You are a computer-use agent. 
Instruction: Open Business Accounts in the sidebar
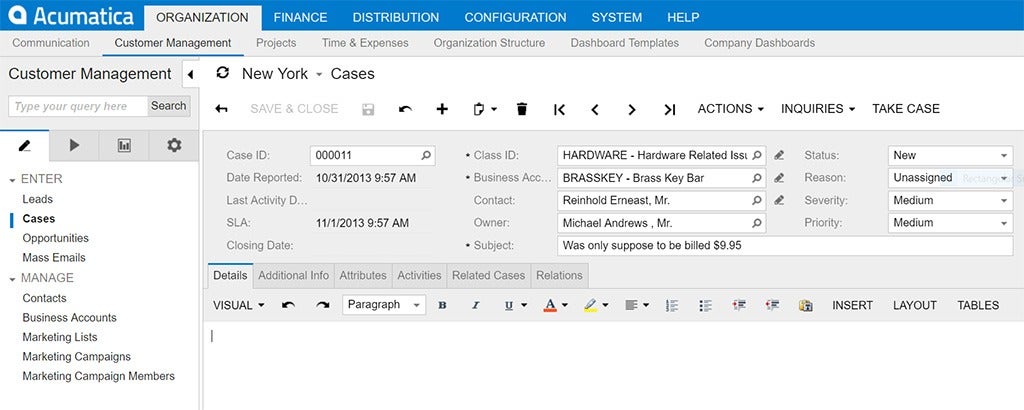click(69, 318)
